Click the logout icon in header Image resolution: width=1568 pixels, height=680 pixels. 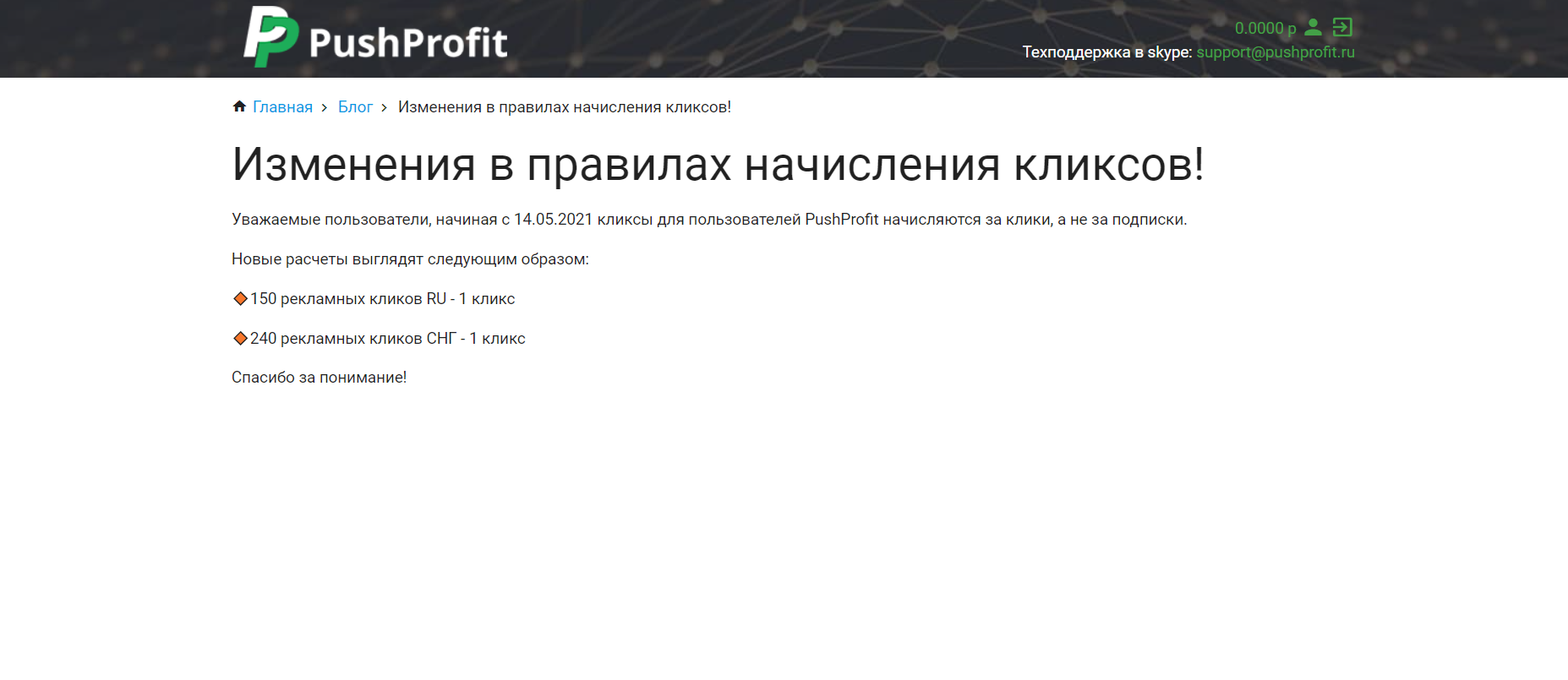point(1342,27)
